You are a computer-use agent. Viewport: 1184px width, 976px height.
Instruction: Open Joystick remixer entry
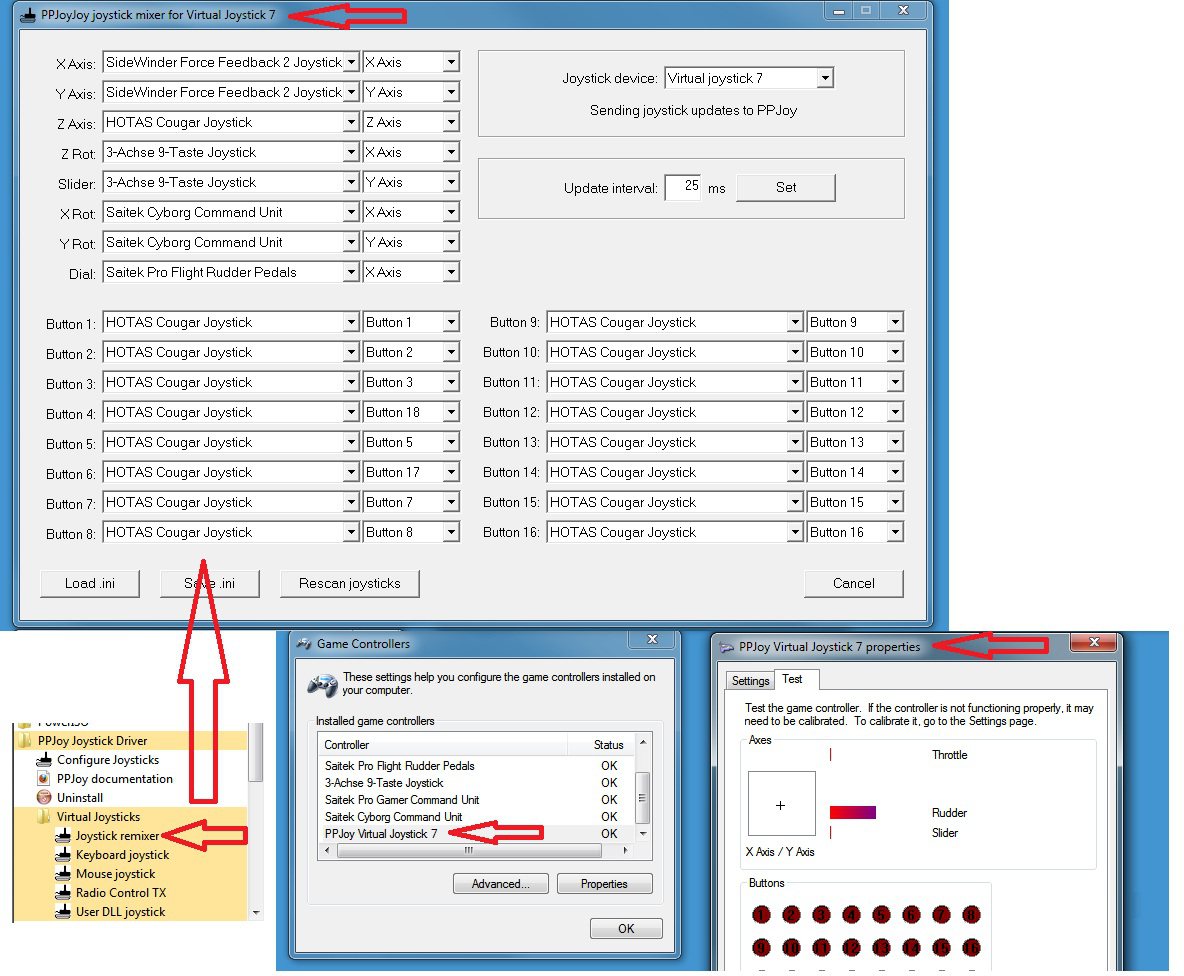click(117, 836)
